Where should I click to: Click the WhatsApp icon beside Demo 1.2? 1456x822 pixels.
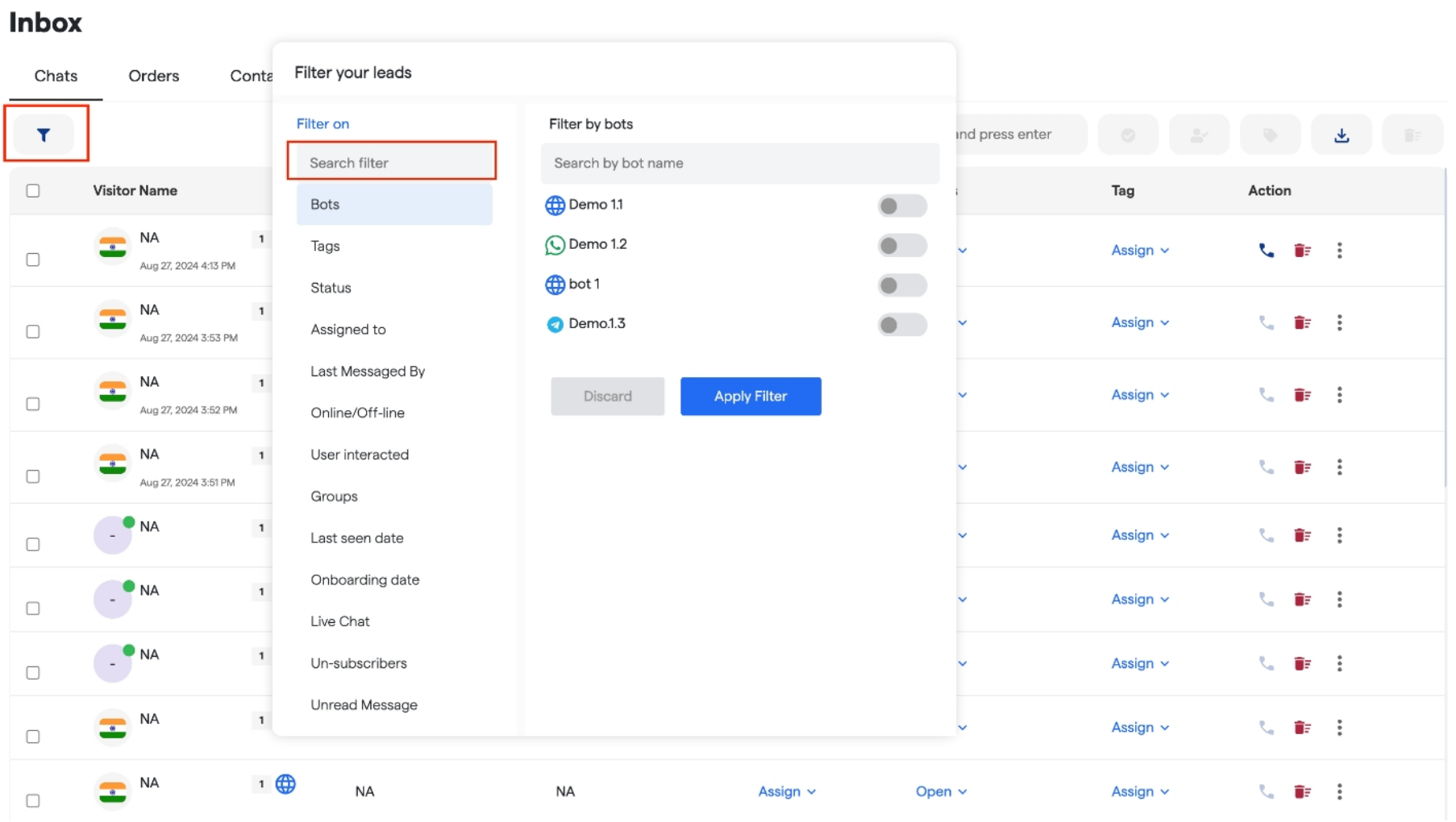[x=555, y=245]
